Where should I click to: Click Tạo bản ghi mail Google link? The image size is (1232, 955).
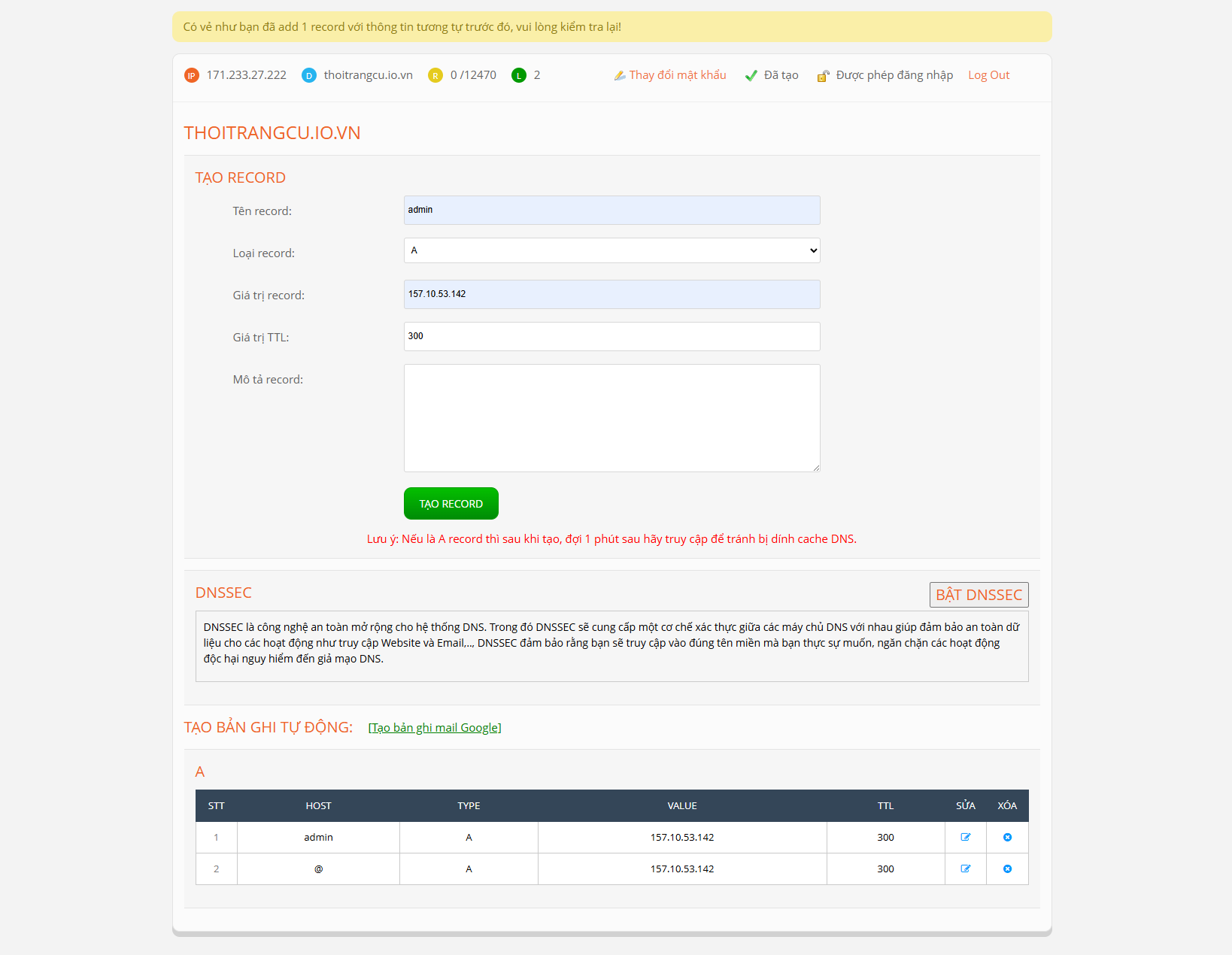point(435,727)
